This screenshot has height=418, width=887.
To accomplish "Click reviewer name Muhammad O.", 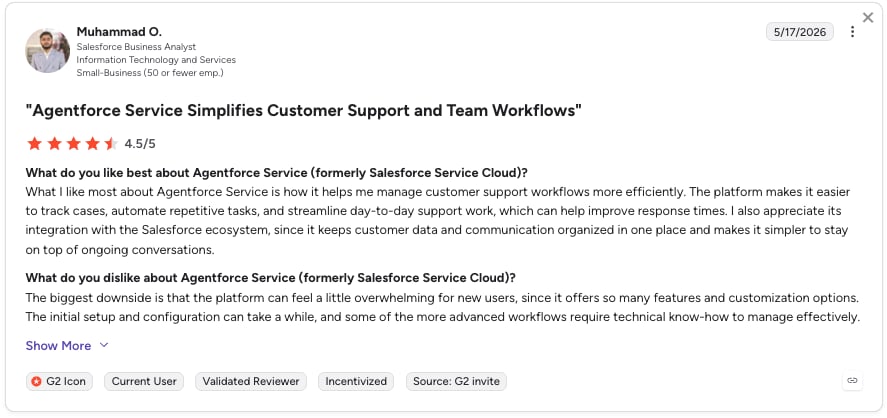I will tap(119, 31).
